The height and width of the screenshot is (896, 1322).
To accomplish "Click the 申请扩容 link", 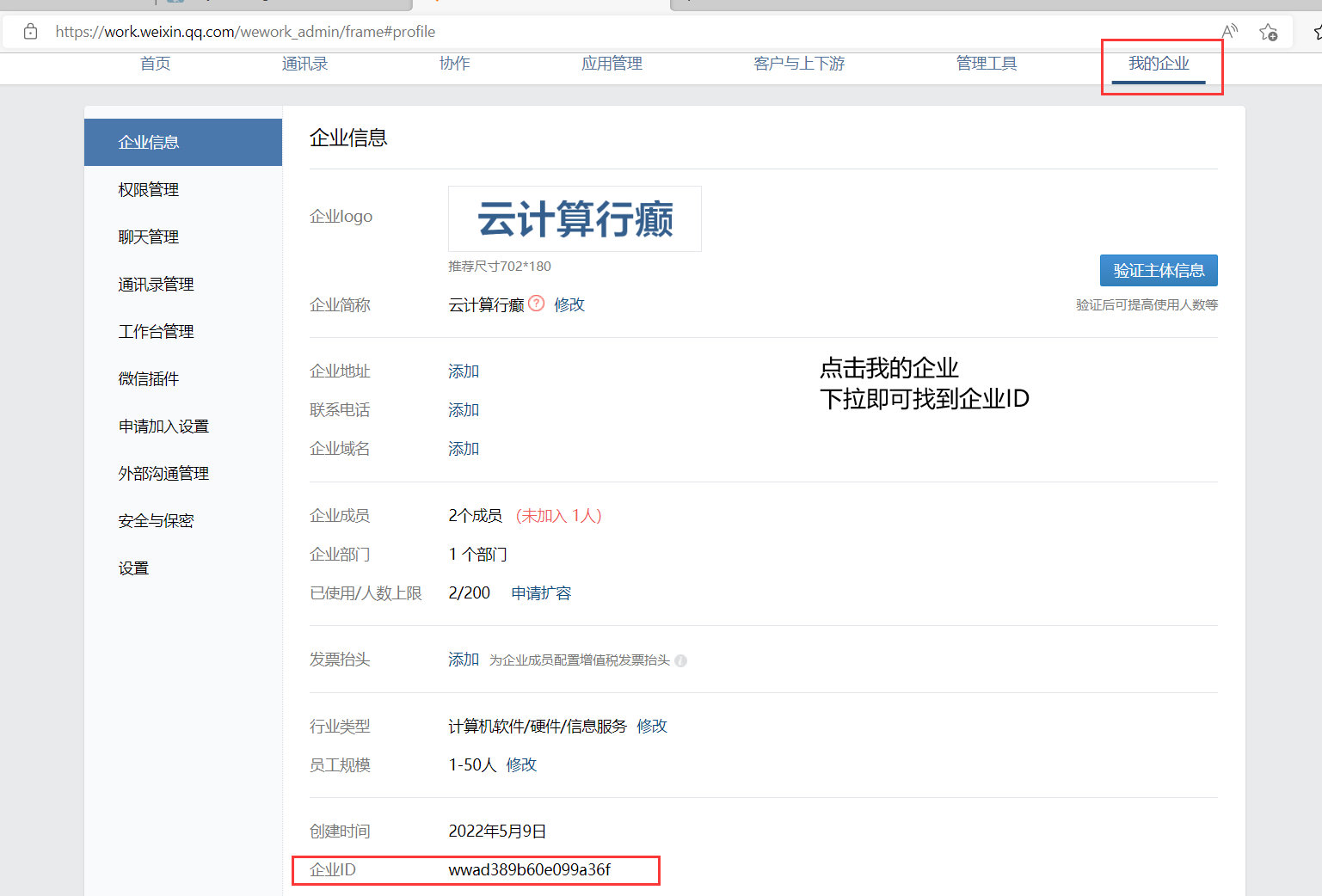I will tap(541, 593).
